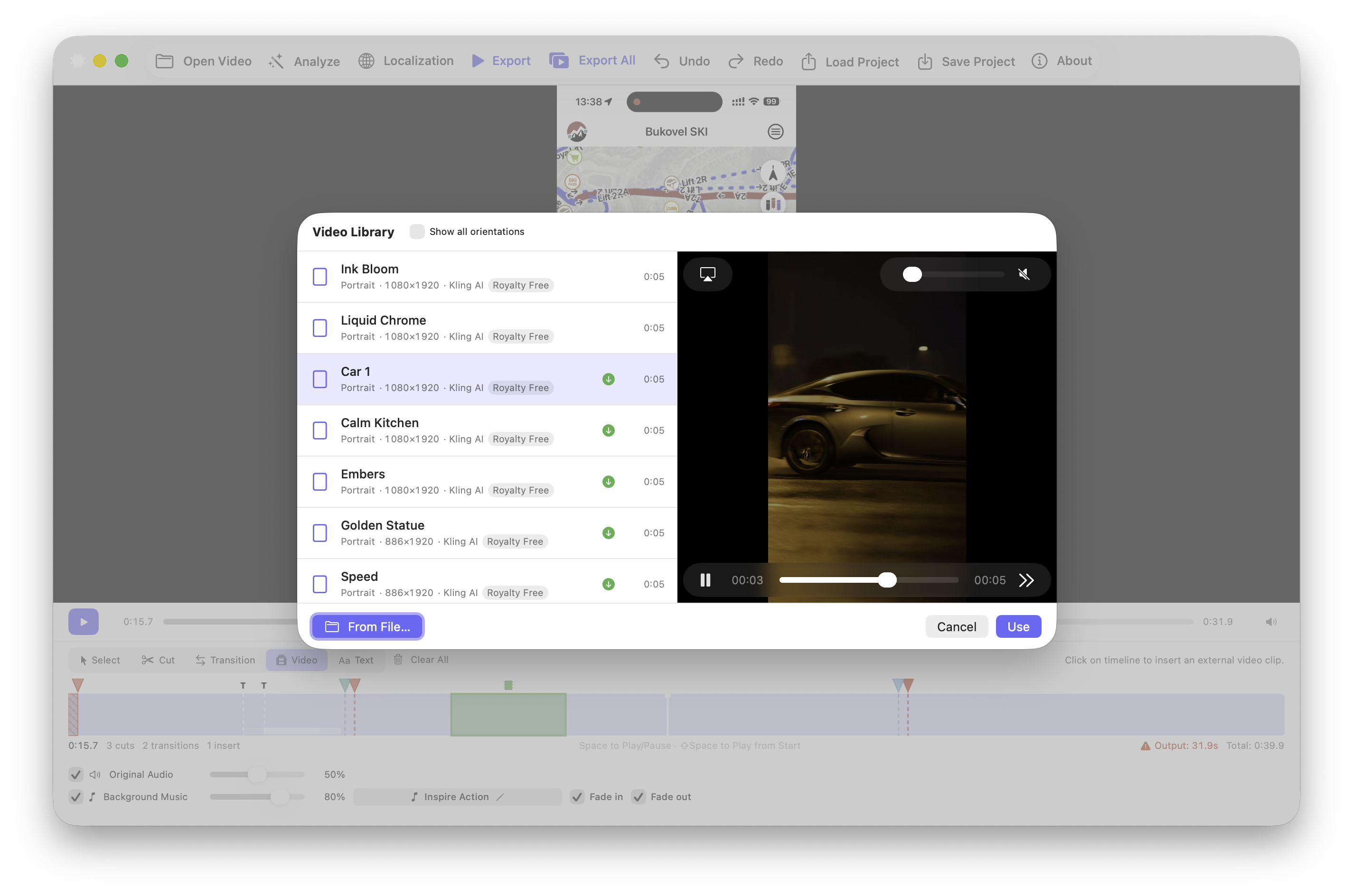Open the Inspire Action music selector
The image size is (1353, 896).
(x=457, y=796)
